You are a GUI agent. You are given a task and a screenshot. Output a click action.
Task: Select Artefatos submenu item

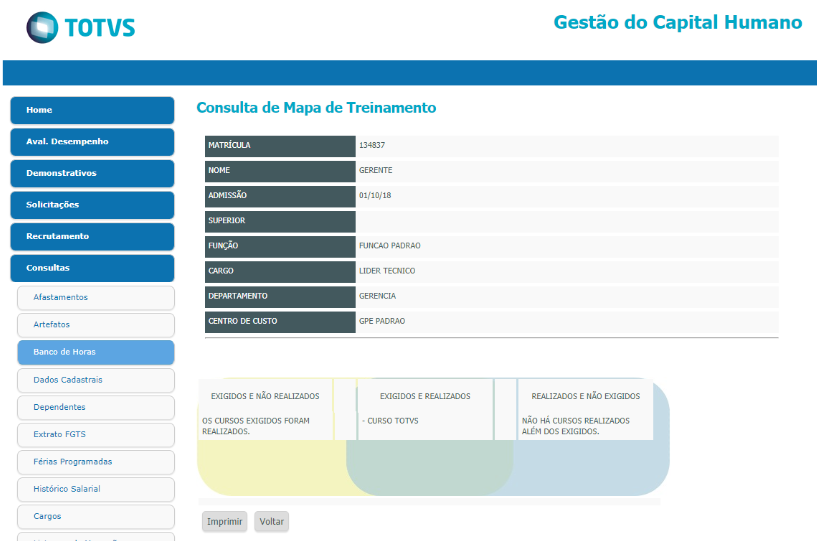pos(96,325)
